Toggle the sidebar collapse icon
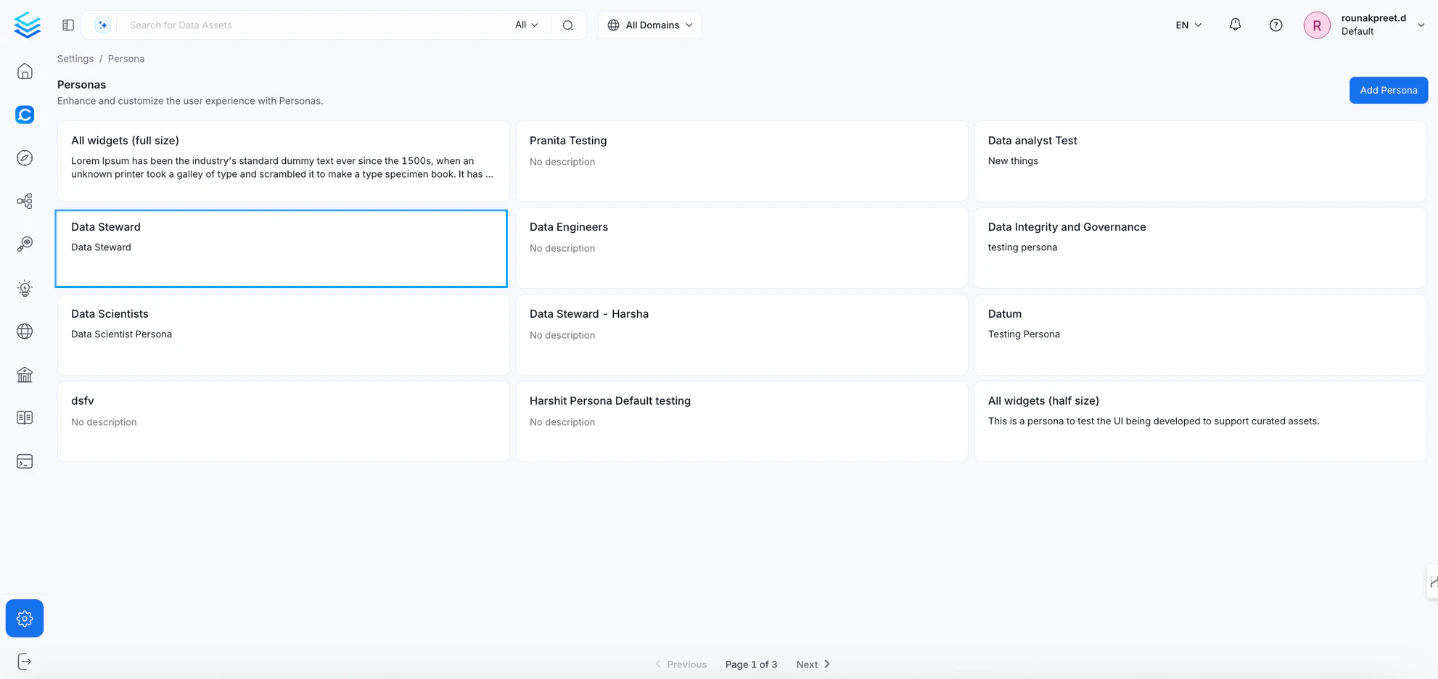Screen dimensions: 1438x679 68,25
